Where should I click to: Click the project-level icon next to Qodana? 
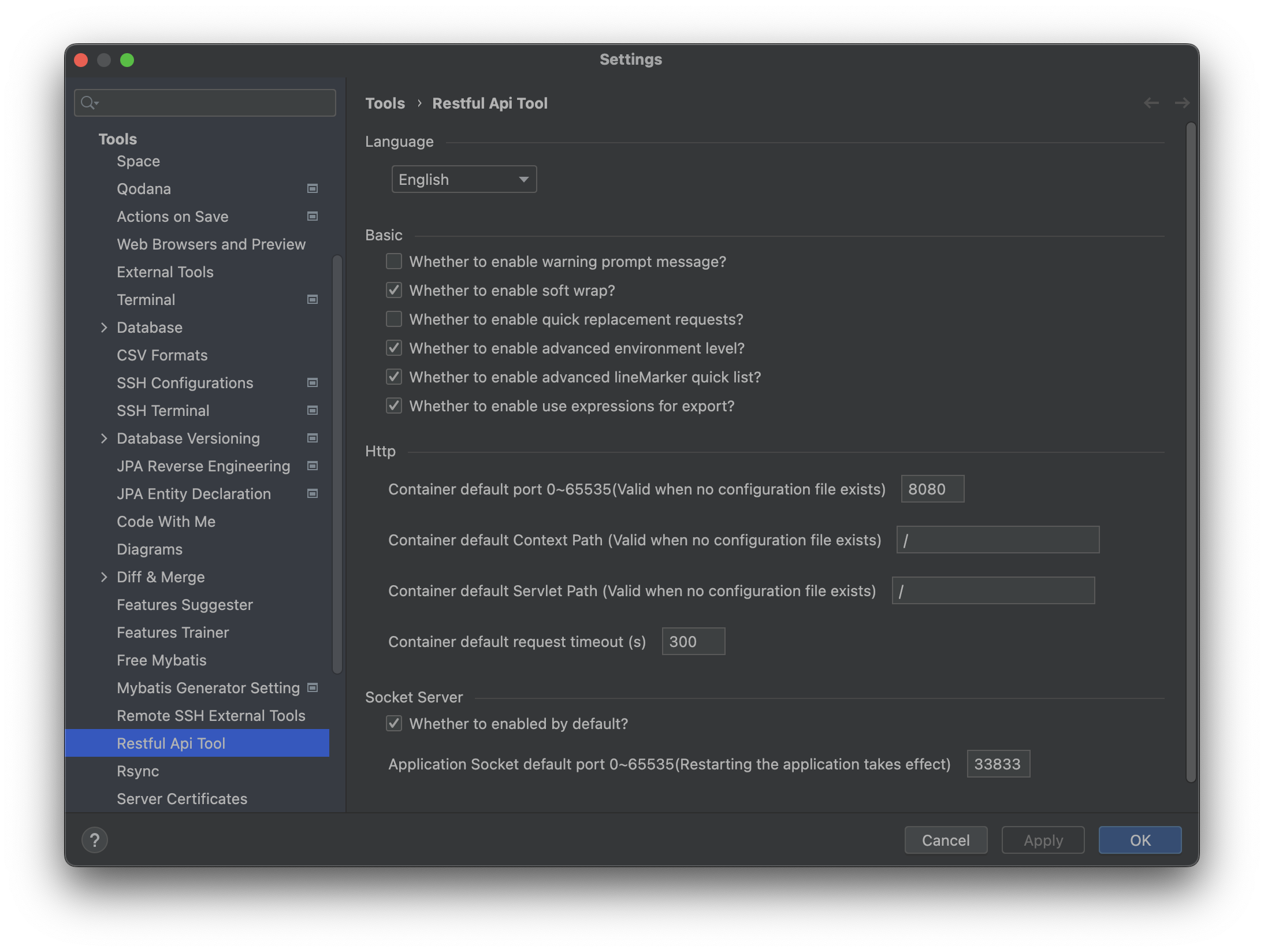pyautogui.click(x=311, y=188)
